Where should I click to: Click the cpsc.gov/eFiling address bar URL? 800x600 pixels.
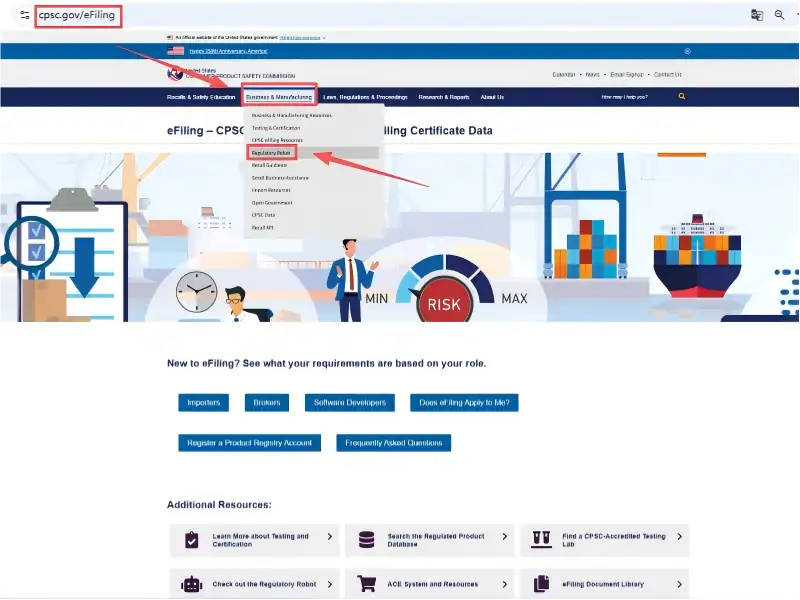pos(77,15)
